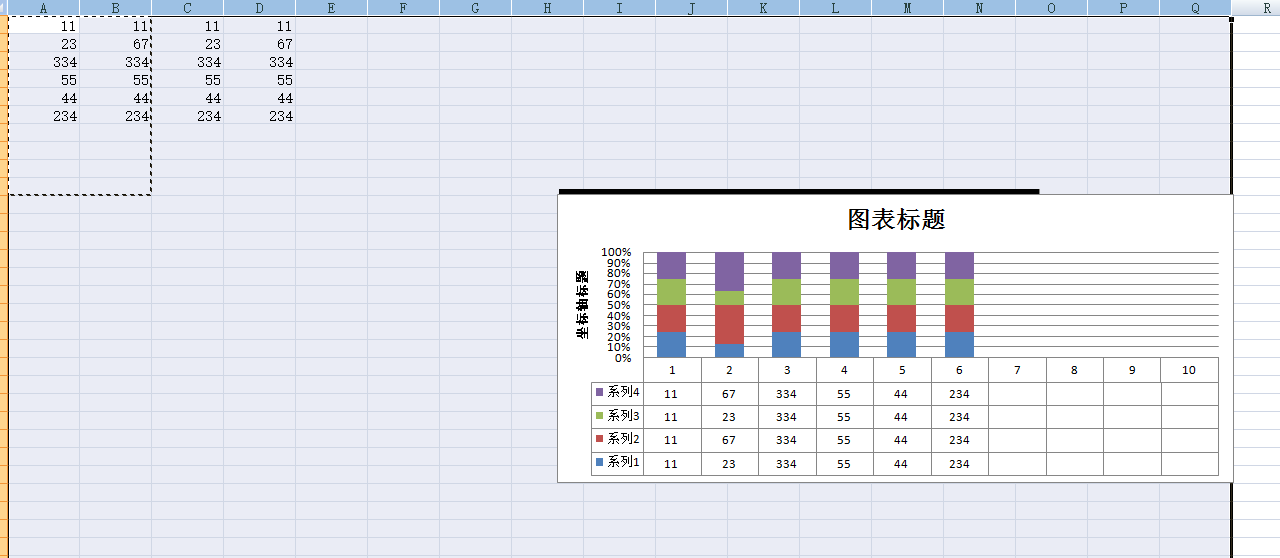Select column A header
Viewport: 1280px width, 558px height.
(44, 8)
